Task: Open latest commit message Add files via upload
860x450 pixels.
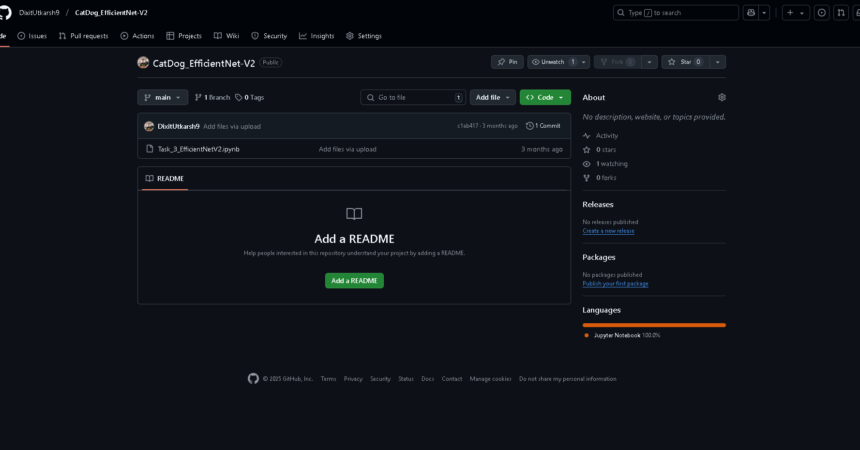Action: click(x=232, y=126)
